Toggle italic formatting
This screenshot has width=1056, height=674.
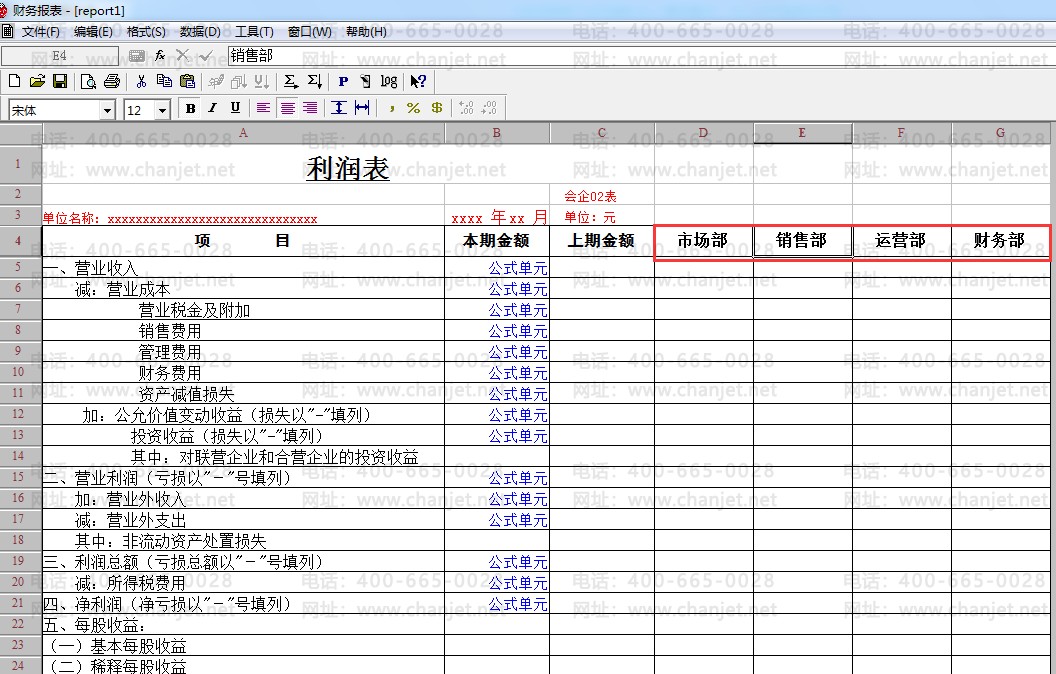213,108
